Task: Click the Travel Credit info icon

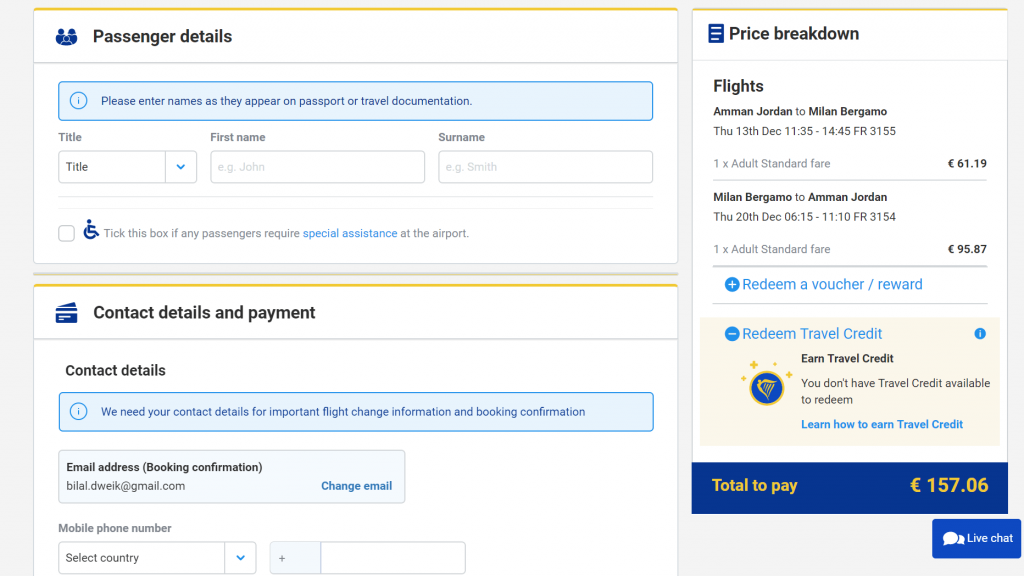Action: click(980, 334)
